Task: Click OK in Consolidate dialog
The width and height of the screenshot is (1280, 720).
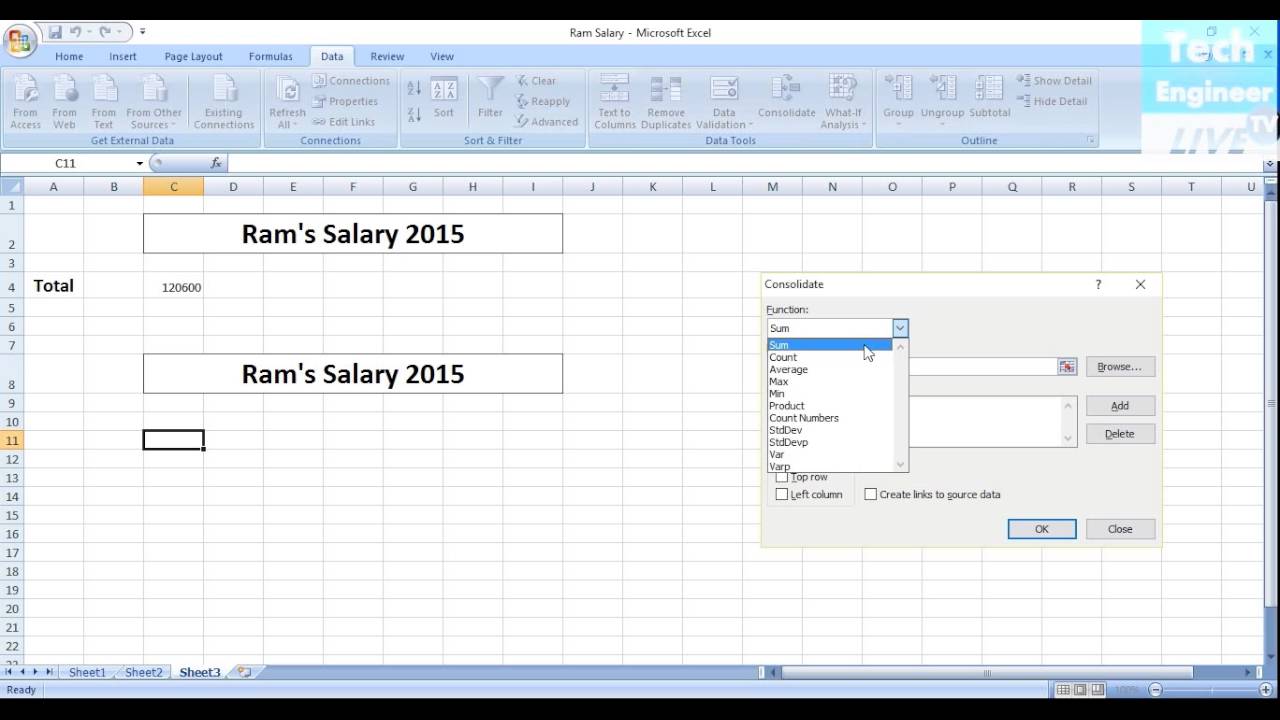Action: 1042,529
